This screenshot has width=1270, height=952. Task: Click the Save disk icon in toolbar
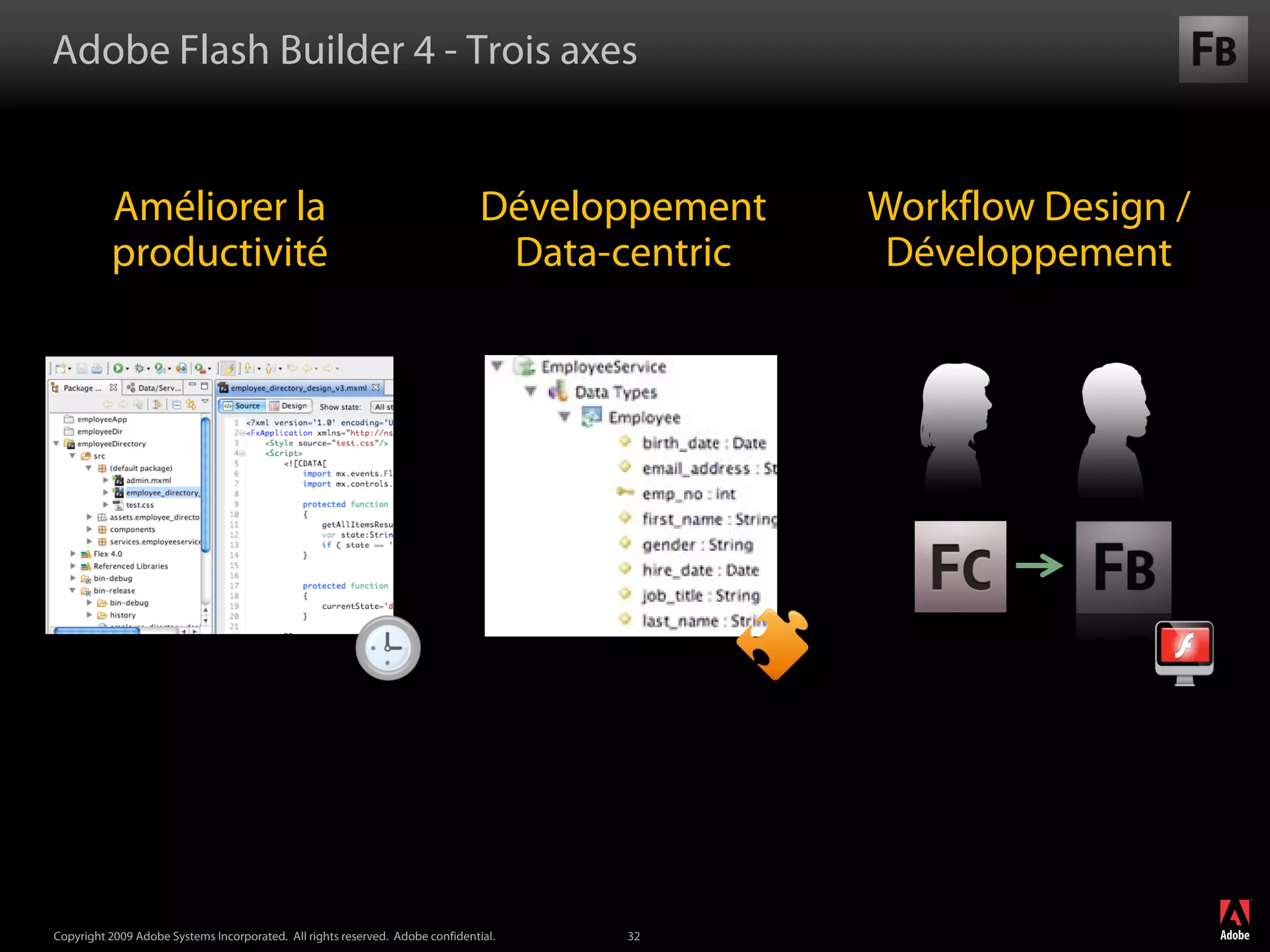(82, 368)
